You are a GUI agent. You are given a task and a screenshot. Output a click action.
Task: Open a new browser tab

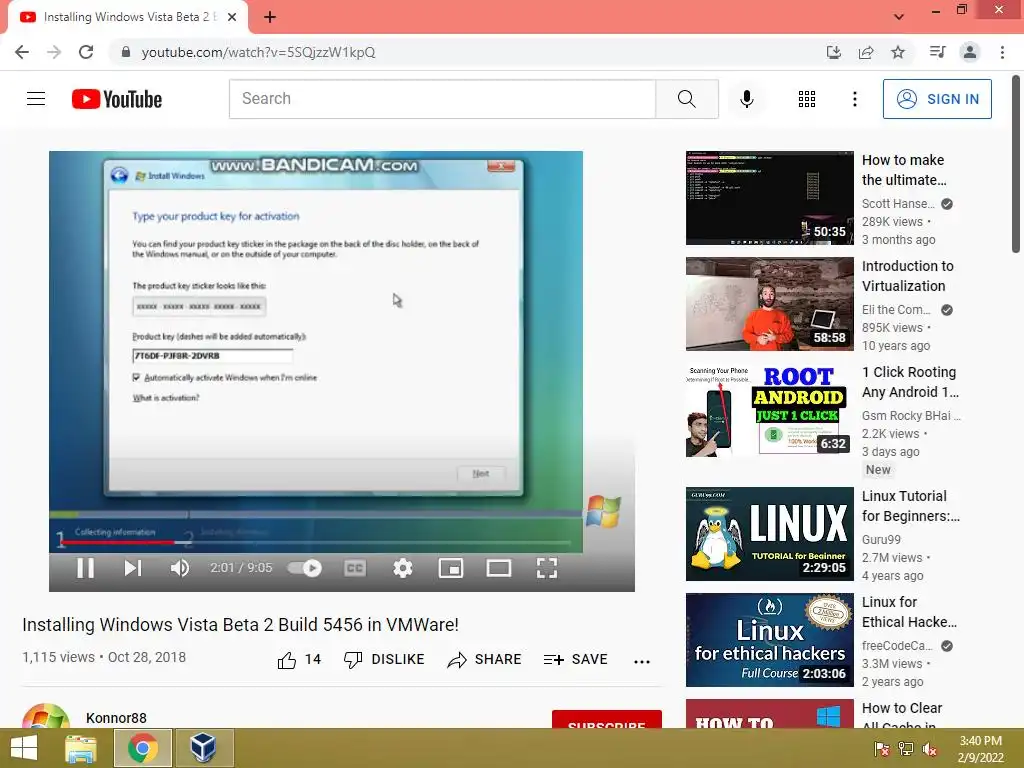pos(270,18)
